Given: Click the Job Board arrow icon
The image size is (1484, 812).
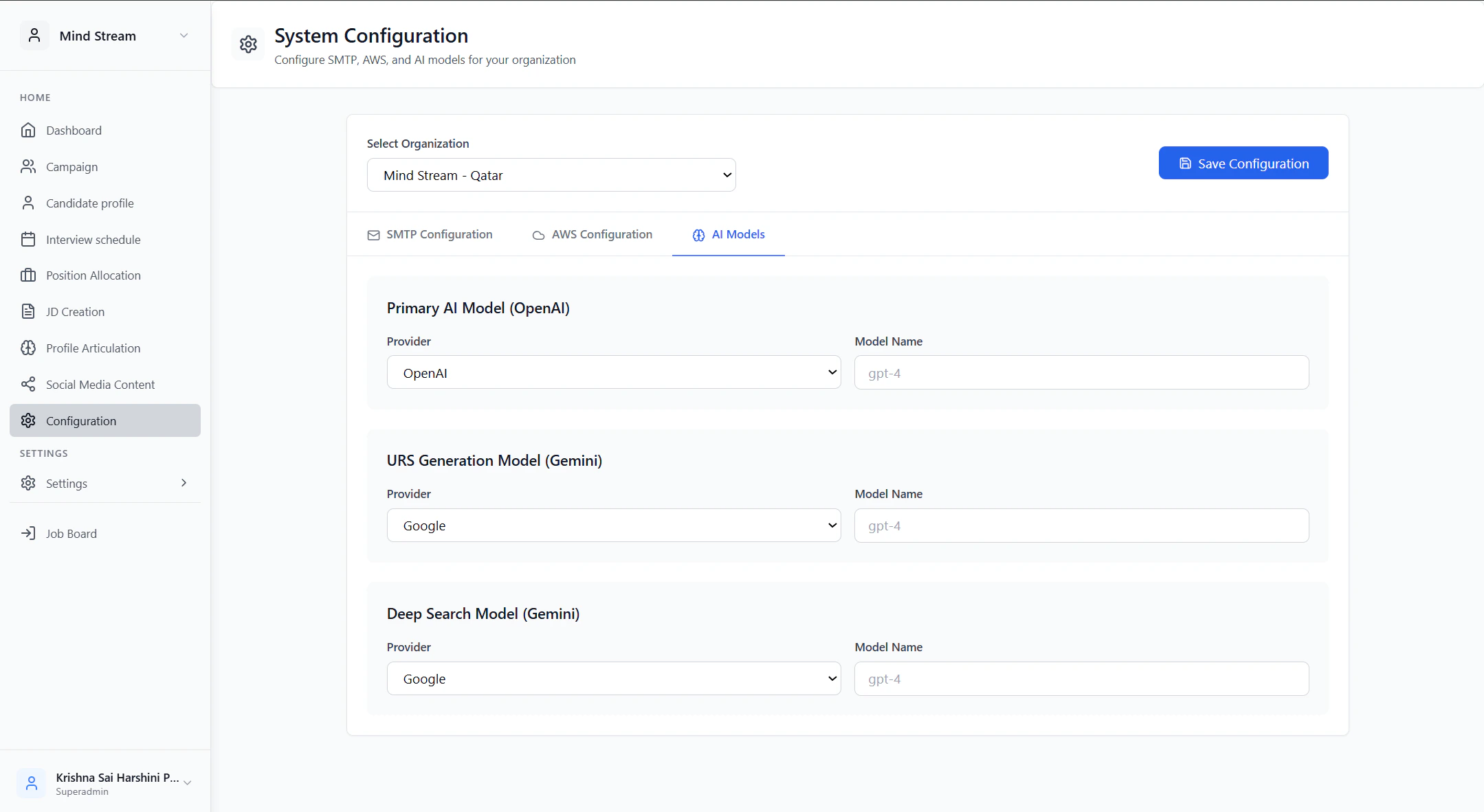Looking at the screenshot, I should (28, 534).
